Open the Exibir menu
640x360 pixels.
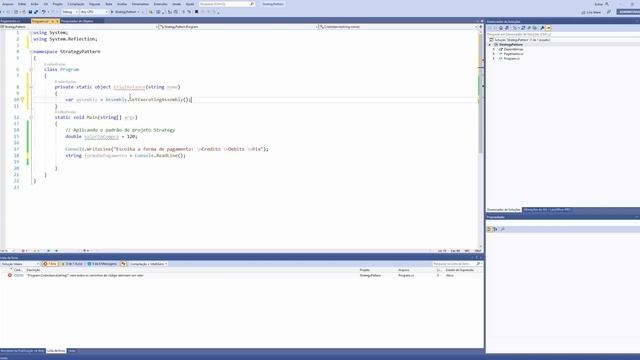[x=35, y=4]
